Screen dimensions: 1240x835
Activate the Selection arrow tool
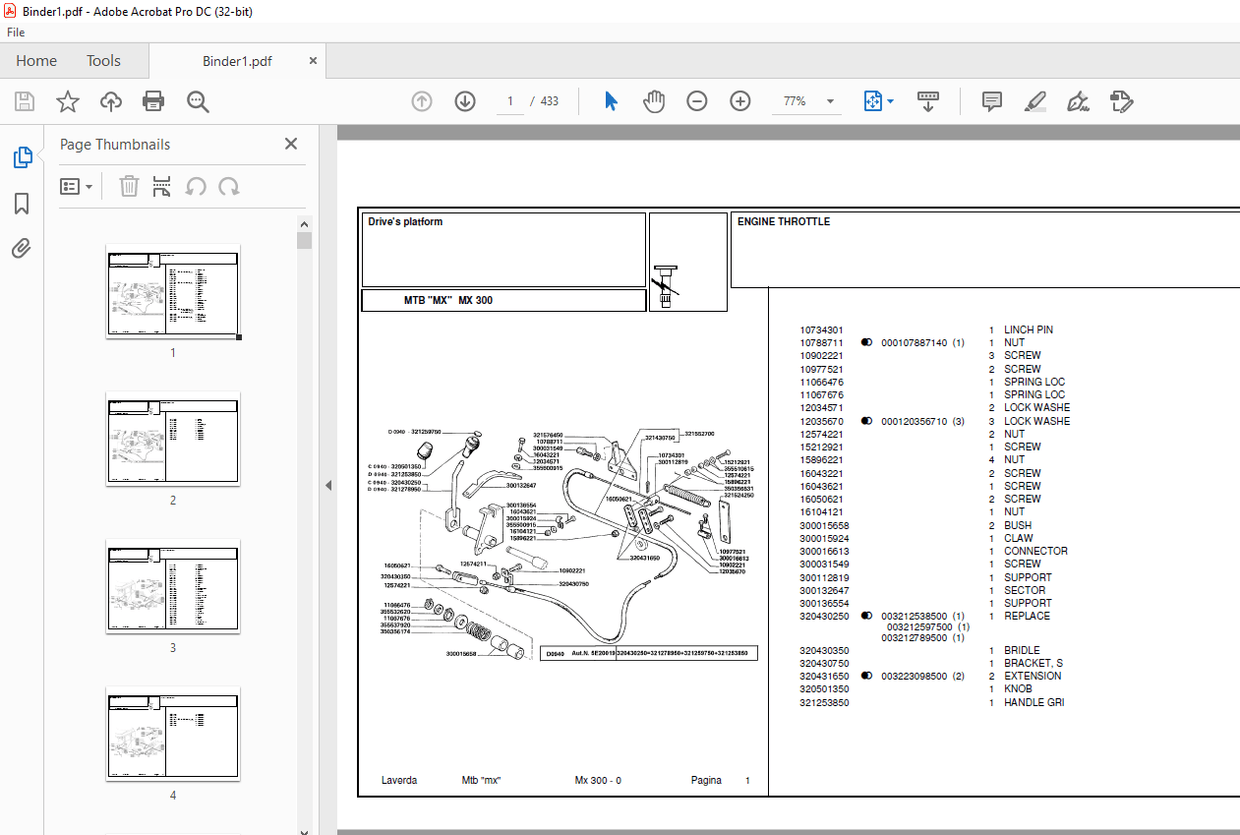610,101
